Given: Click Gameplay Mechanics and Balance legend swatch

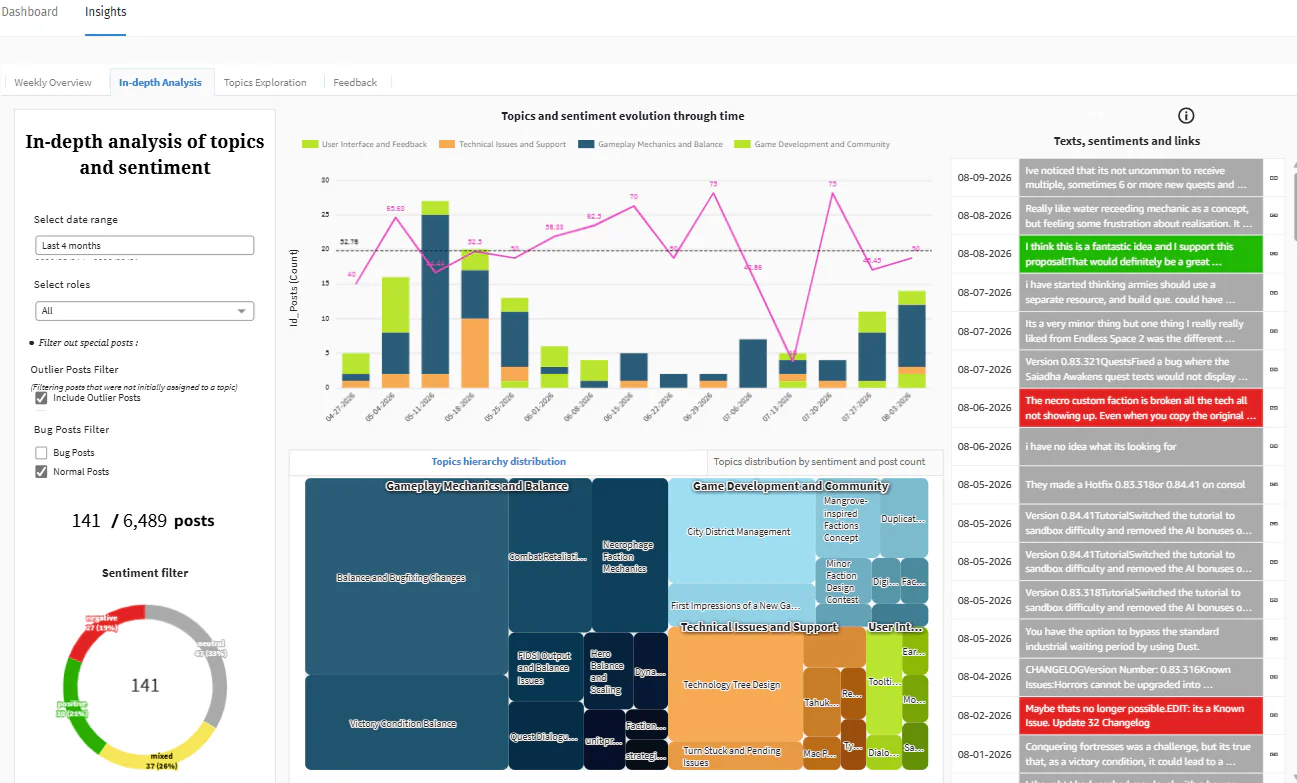Looking at the screenshot, I should (586, 144).
